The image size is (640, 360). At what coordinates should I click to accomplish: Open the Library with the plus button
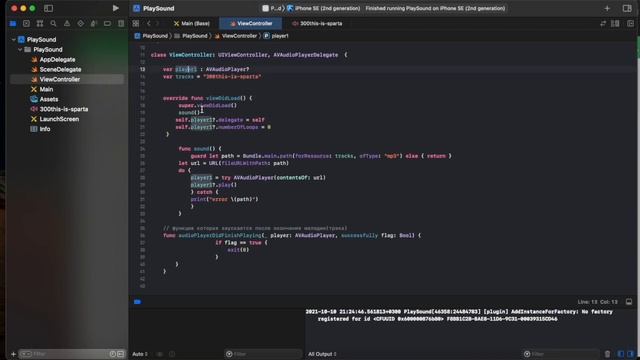(607, 8)
